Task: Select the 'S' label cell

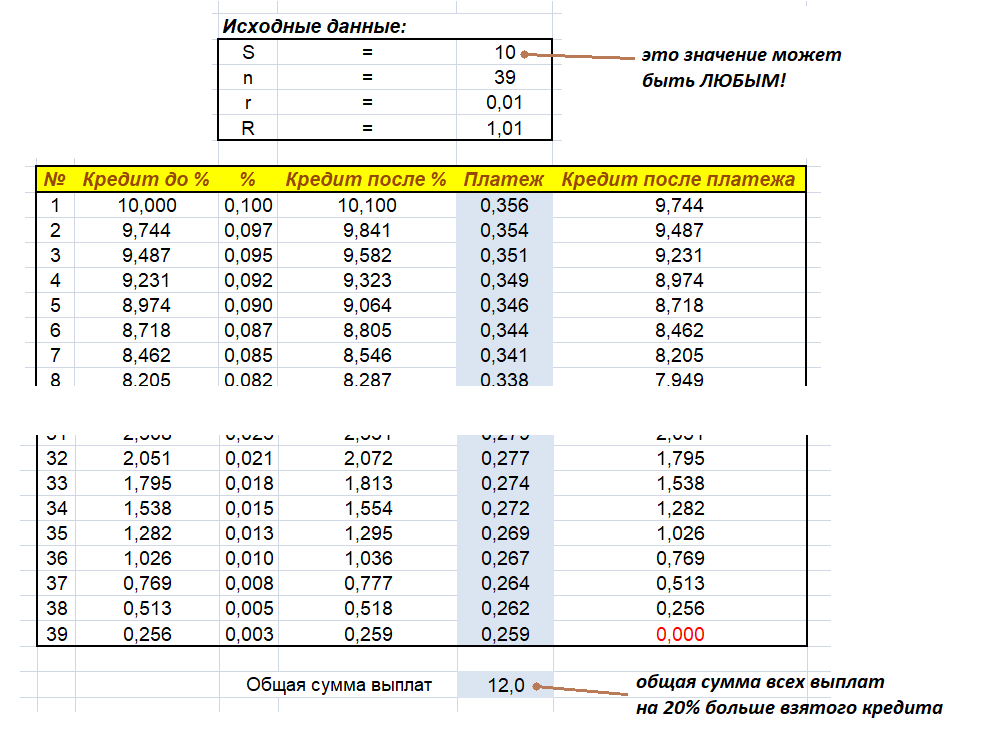Action: pos(248,53)
